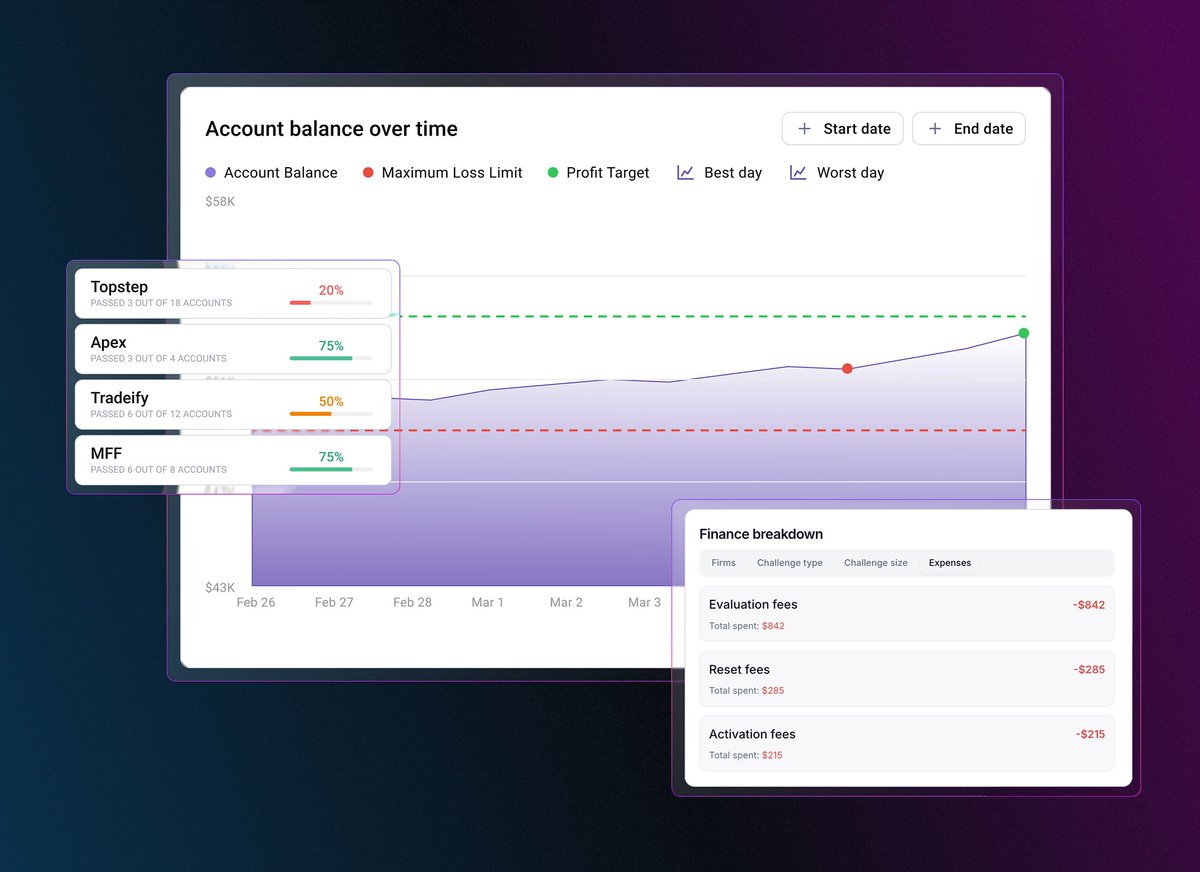Toggle the Profit Target legend label
Image resolution: width=1200 pixels, height=872 pixels.
tap(608, 173)
